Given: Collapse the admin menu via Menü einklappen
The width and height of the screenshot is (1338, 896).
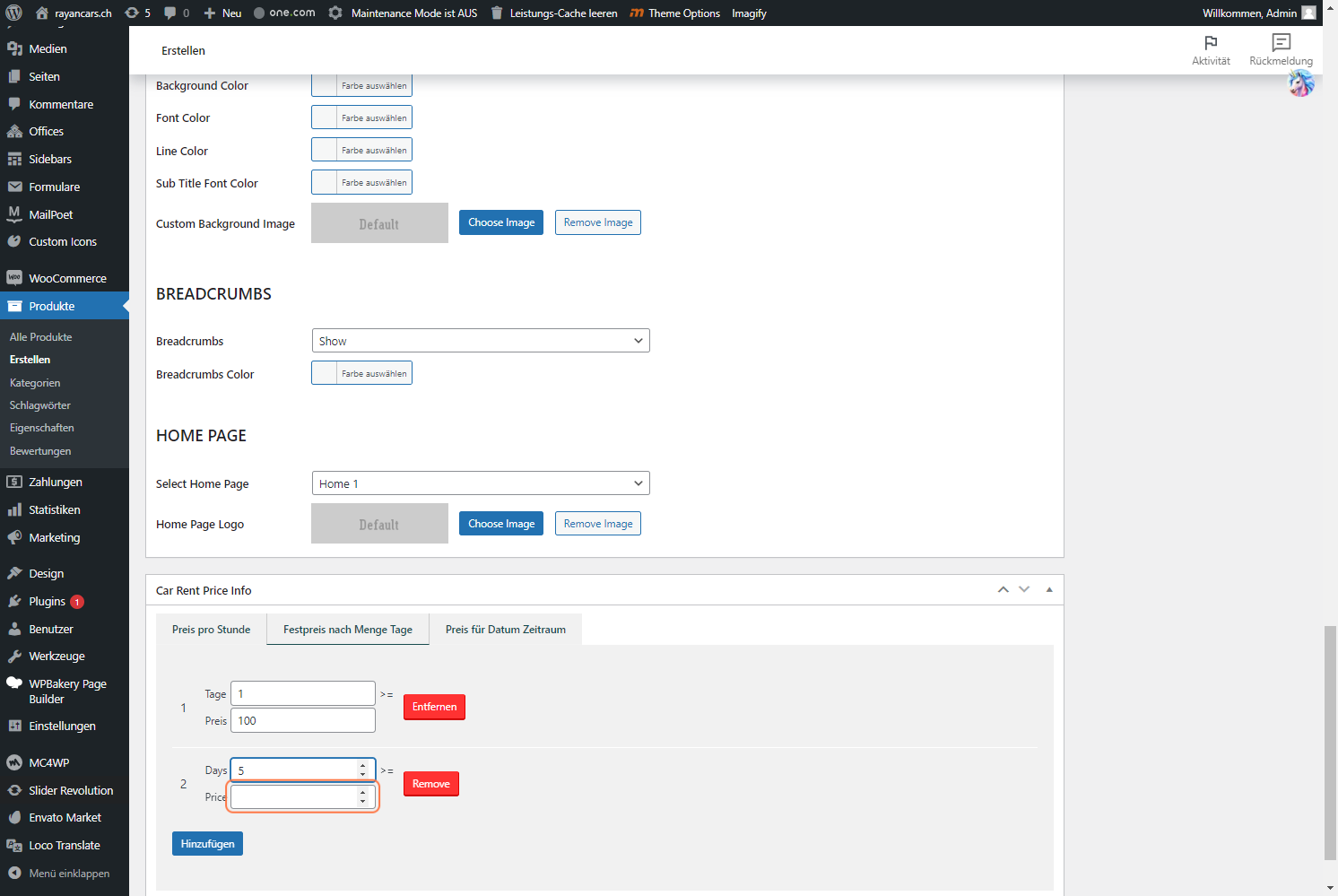Looking at the screenshot, I should [x=59, y=874].
